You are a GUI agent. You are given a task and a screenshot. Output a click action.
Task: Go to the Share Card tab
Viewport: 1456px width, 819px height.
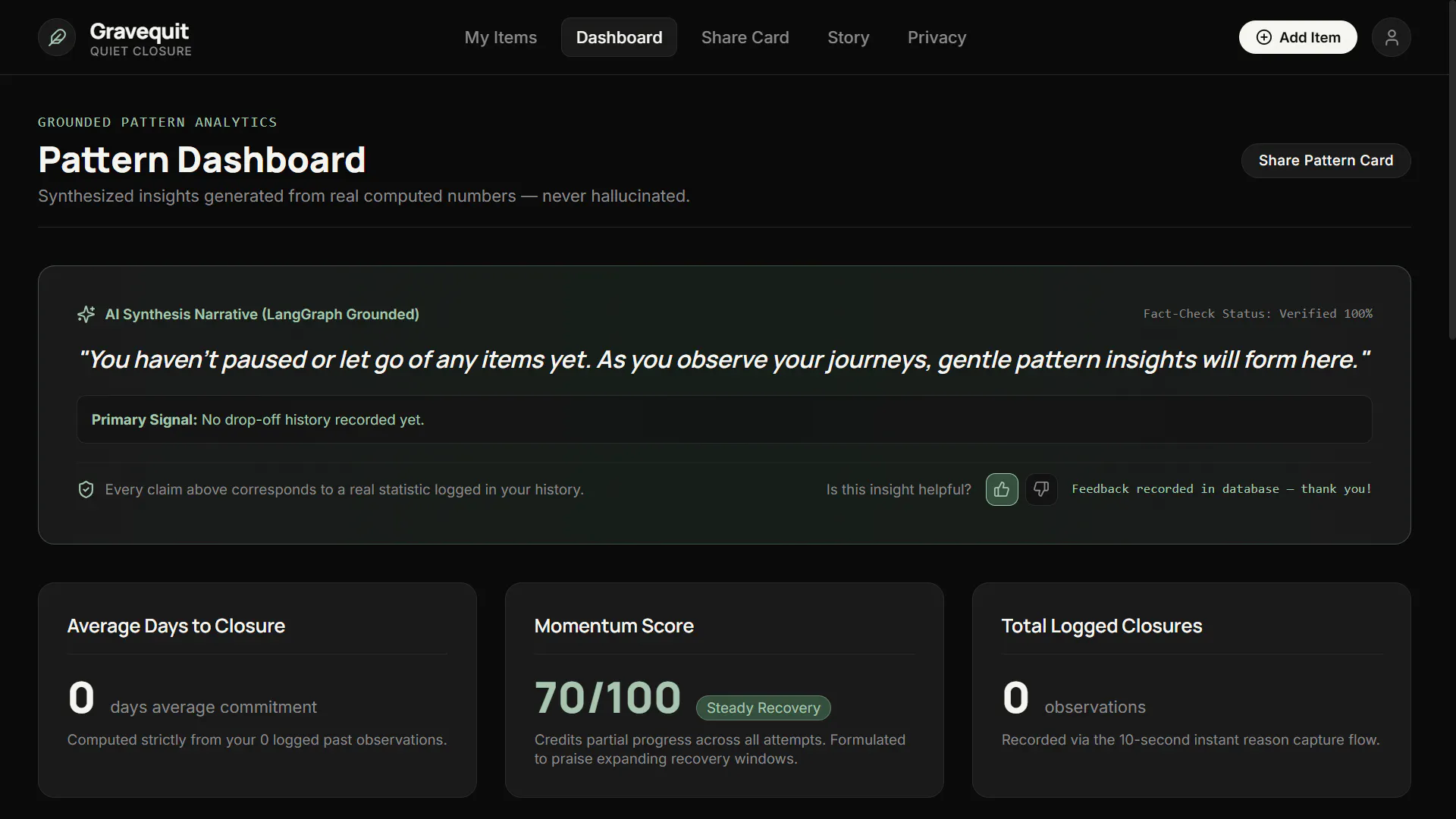pos(745,37)
